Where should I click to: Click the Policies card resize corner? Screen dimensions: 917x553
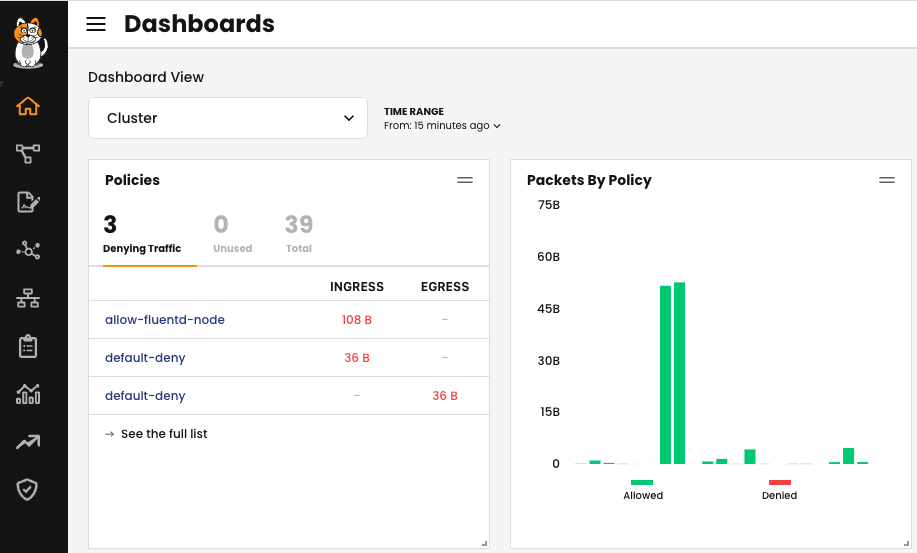pyautogui.click(x=484, y=544)
